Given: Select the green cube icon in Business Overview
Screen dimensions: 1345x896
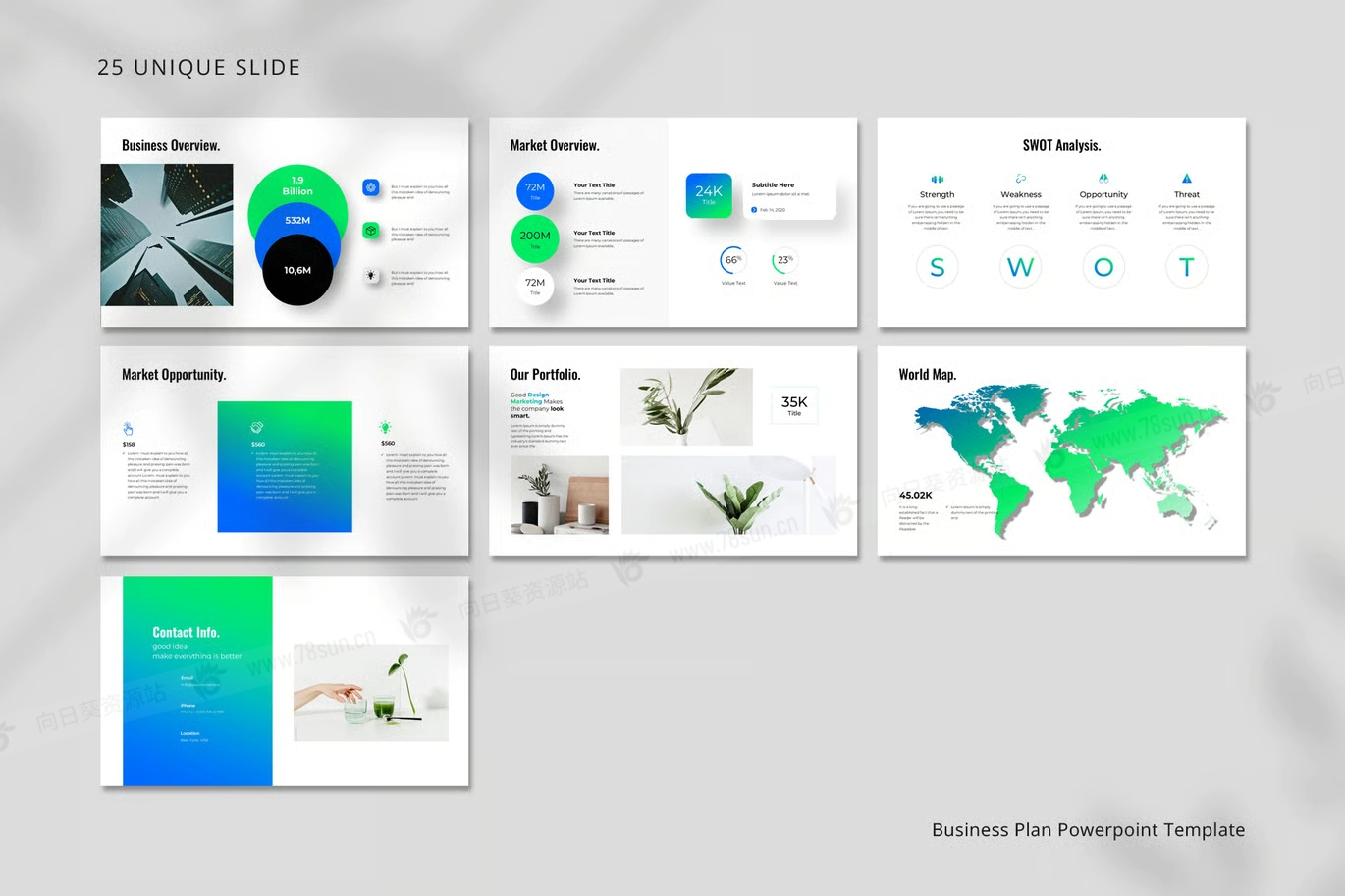Looking at the screenshot, I should (371, 231).
